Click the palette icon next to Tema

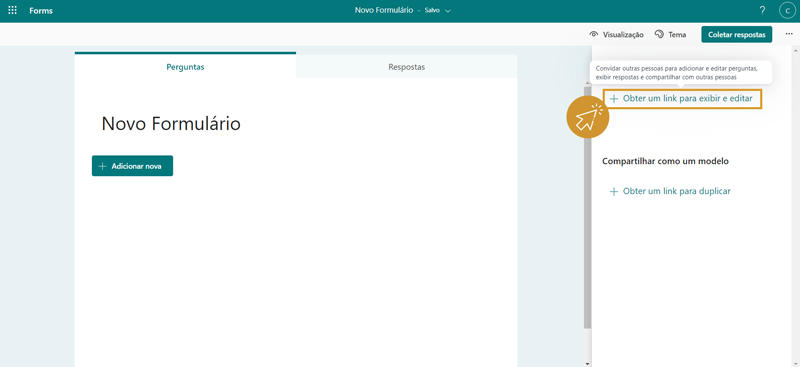point(659,35)
